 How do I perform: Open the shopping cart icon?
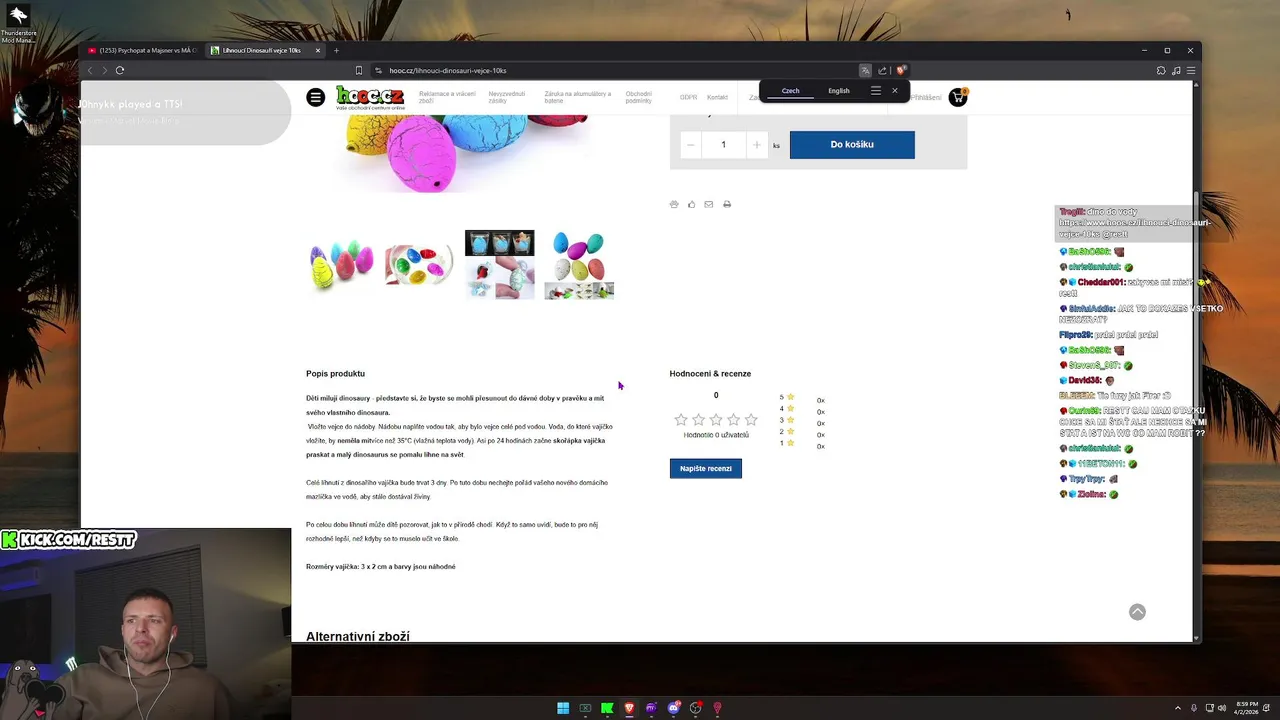pyautogui.click(x=958, y=97)
